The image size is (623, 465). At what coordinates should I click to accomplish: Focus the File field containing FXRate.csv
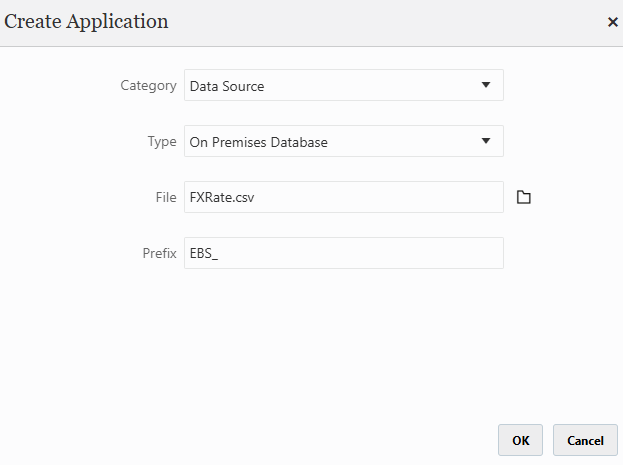point(344,197)
